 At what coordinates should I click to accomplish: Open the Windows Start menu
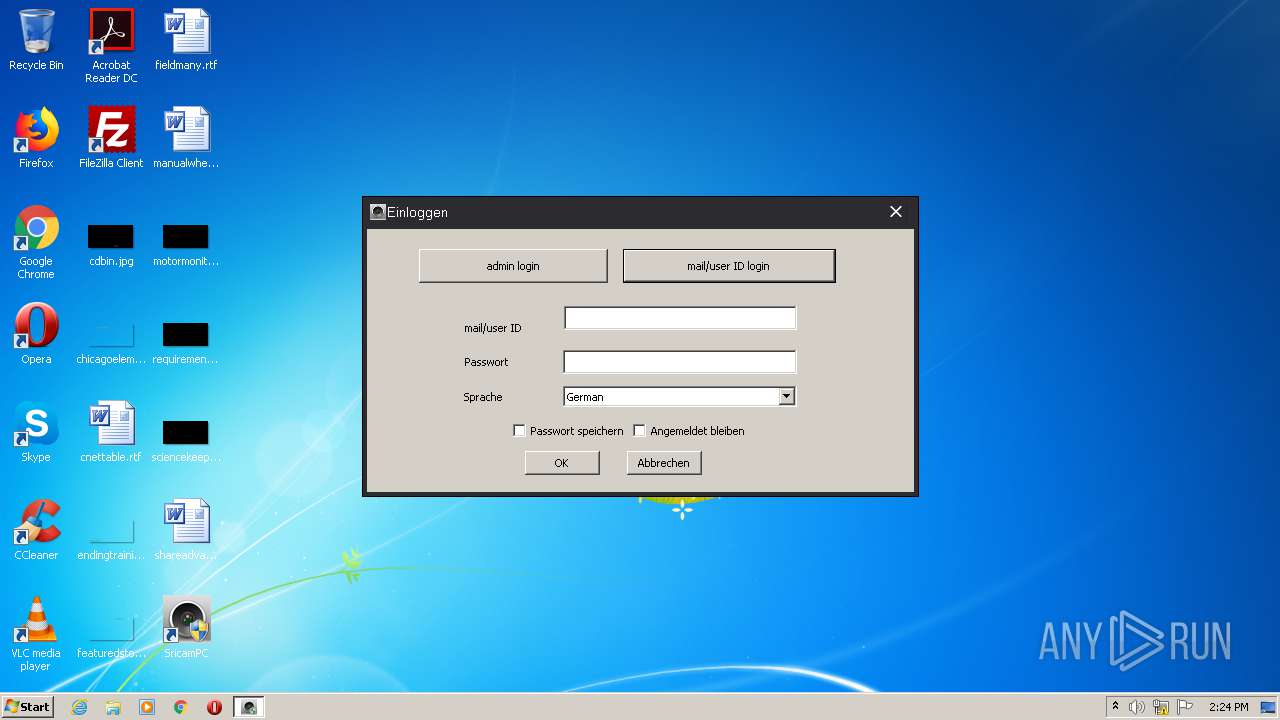coord(27,707)
